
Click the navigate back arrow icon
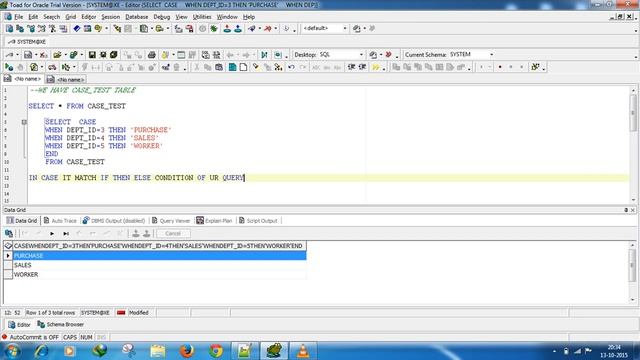(x=230, y=55)
